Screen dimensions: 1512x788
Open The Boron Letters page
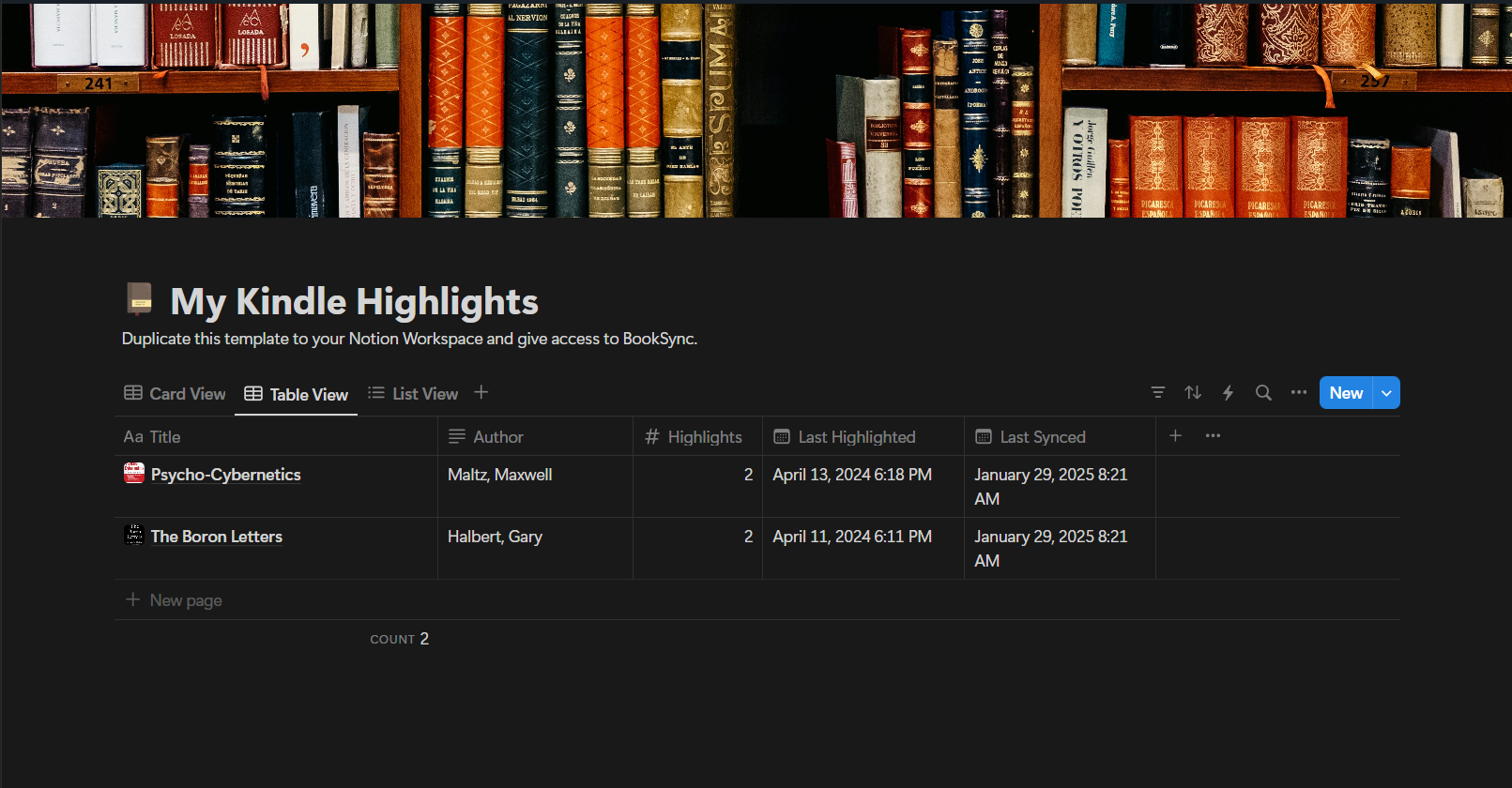pos(217,537)
